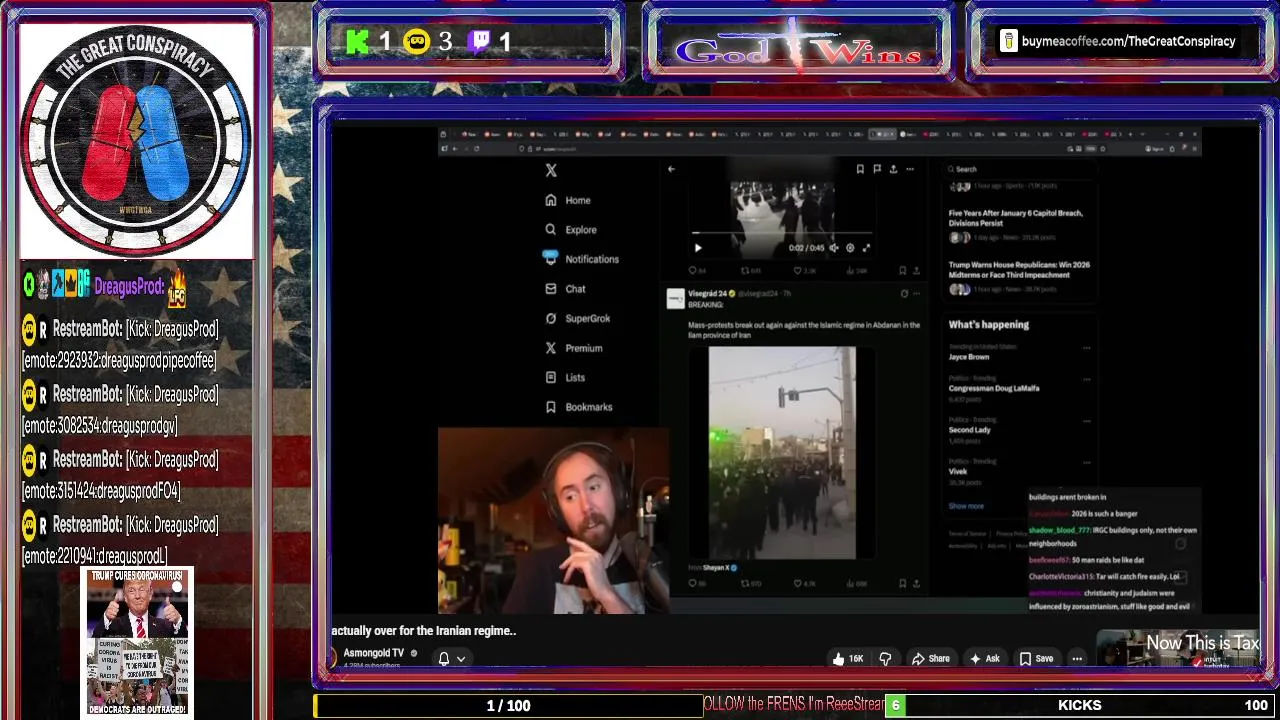1280x720 pixels.
Task: Mute the tweet video audio
Action: click(834, 248)
